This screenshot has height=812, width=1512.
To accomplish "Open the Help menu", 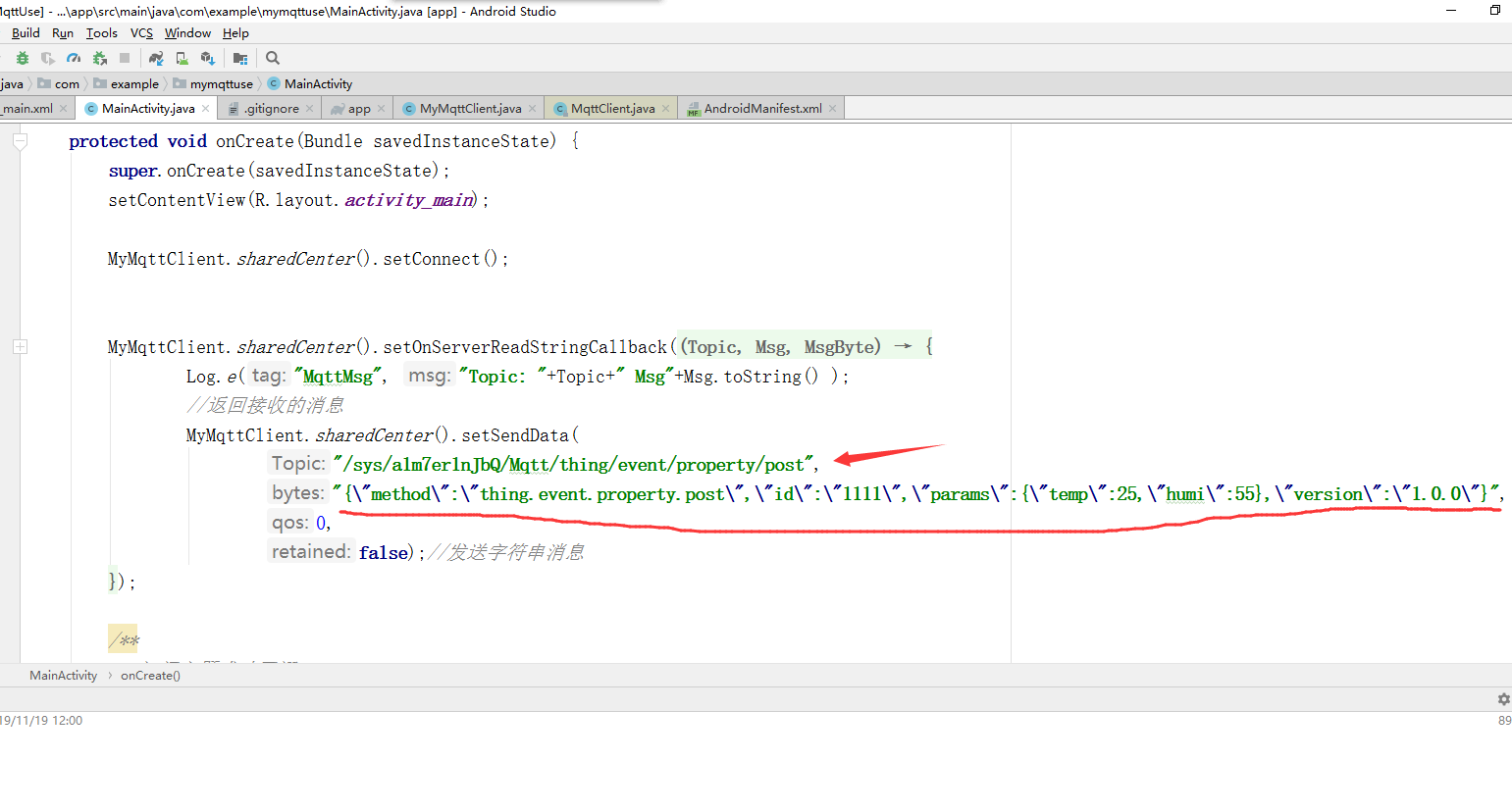I will pos(235,33).
